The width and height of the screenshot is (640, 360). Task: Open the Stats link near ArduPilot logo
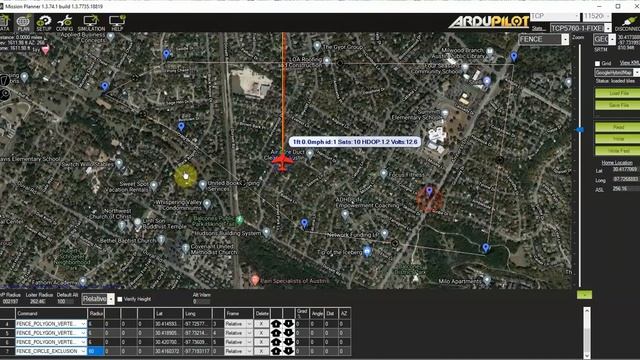[x=538, y=29]
